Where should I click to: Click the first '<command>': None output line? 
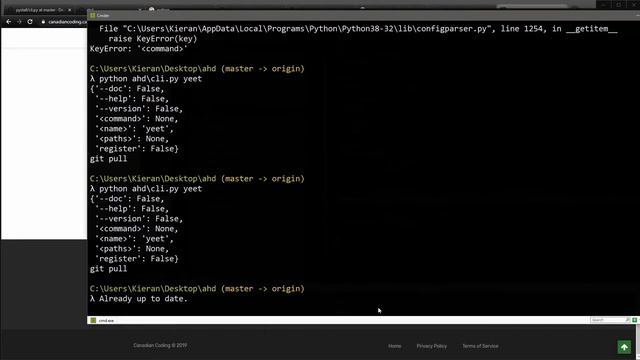[136, 119]
